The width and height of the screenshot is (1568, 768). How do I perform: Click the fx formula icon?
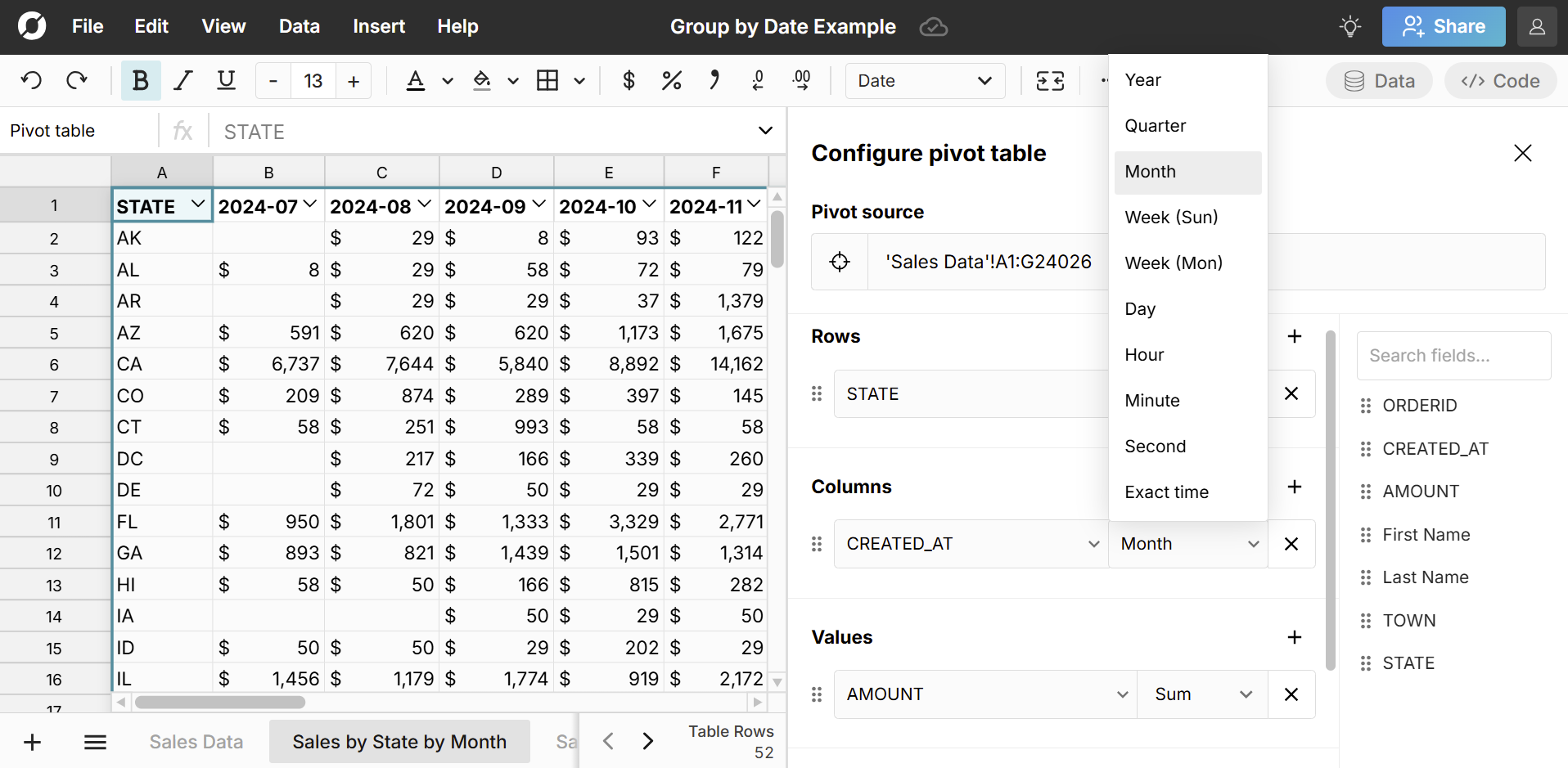[182, 131]
